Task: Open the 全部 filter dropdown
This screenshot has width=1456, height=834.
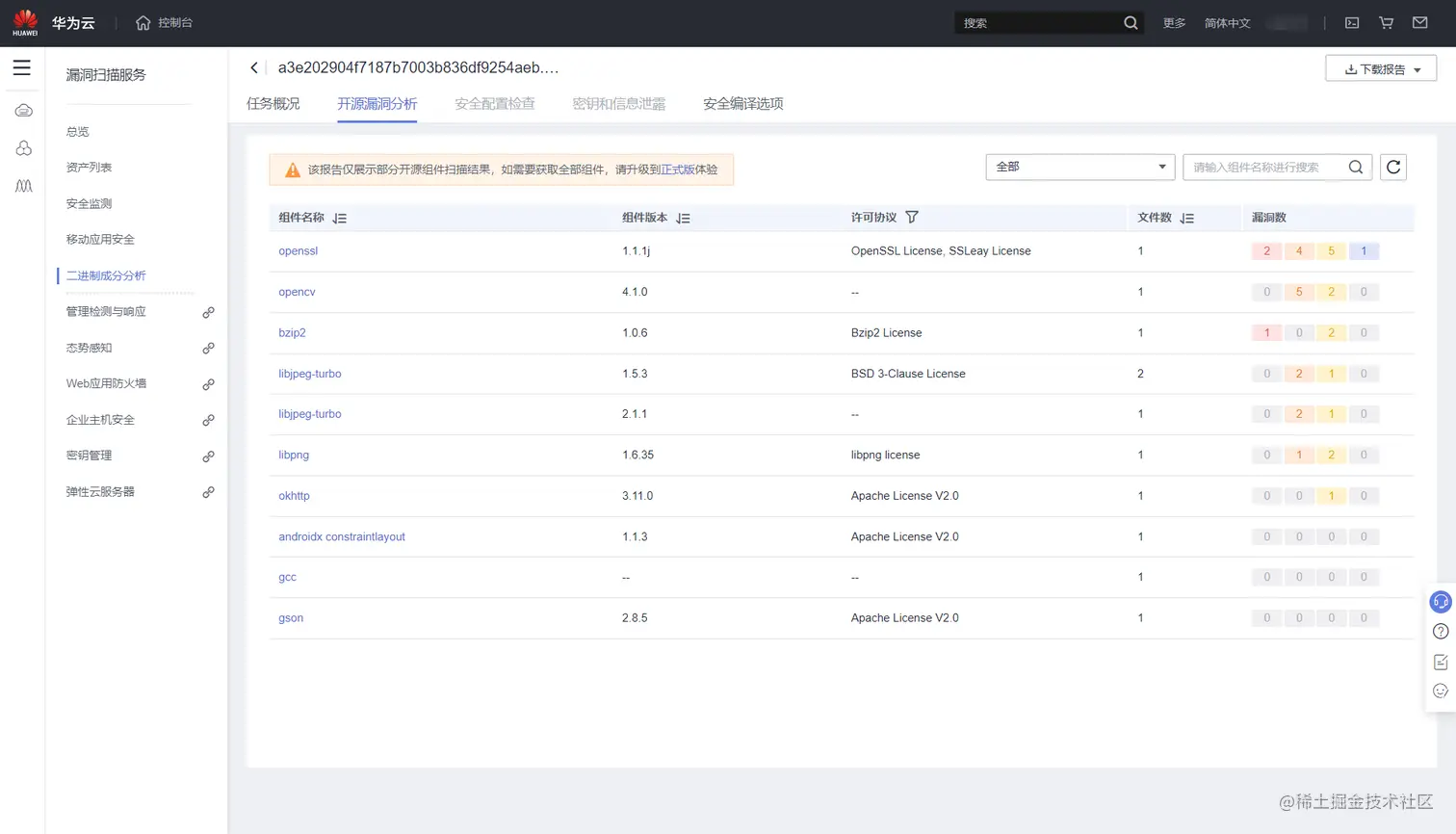Action: click(1079, 167)
